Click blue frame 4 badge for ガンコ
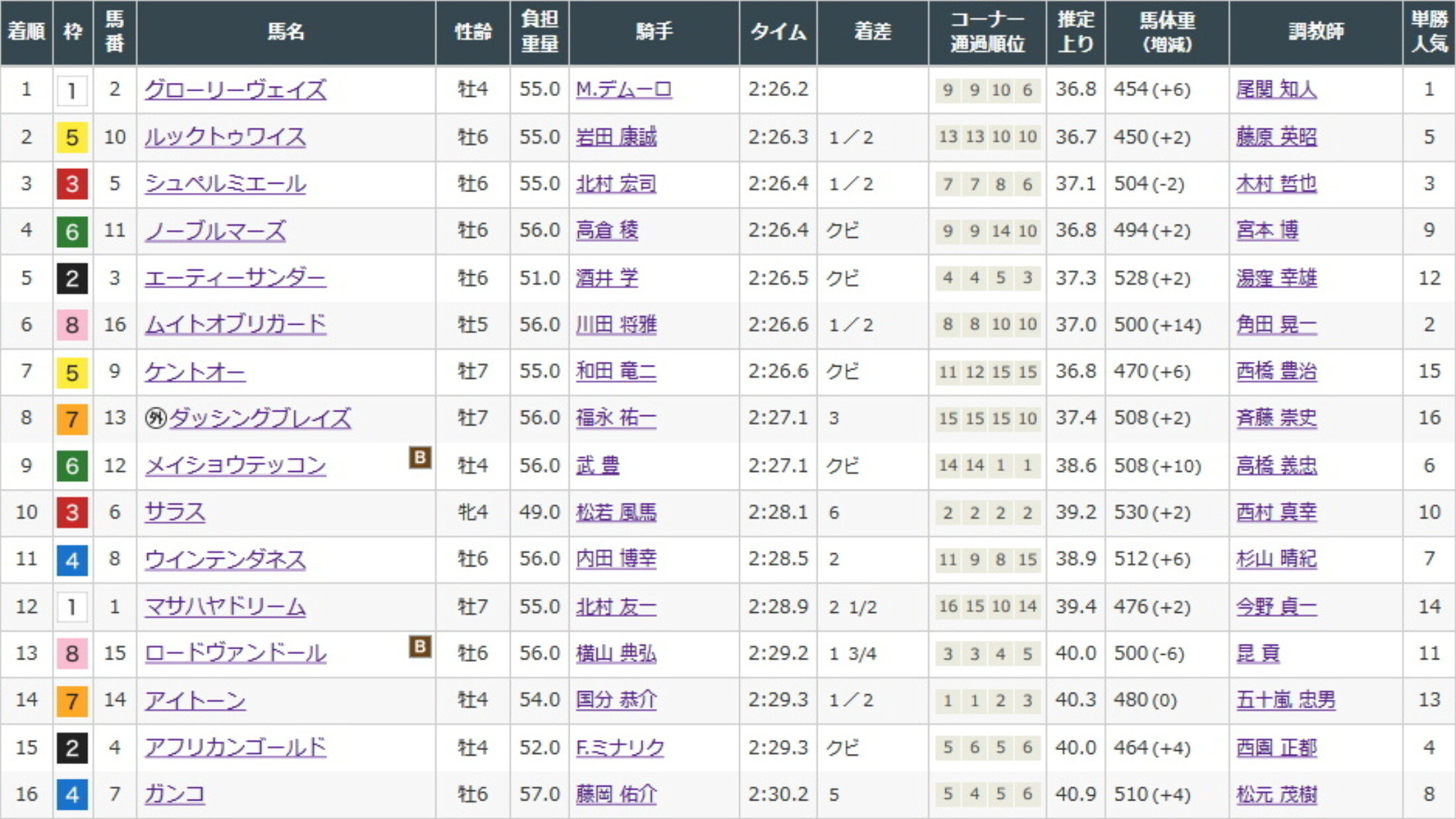 click(72, 794)
